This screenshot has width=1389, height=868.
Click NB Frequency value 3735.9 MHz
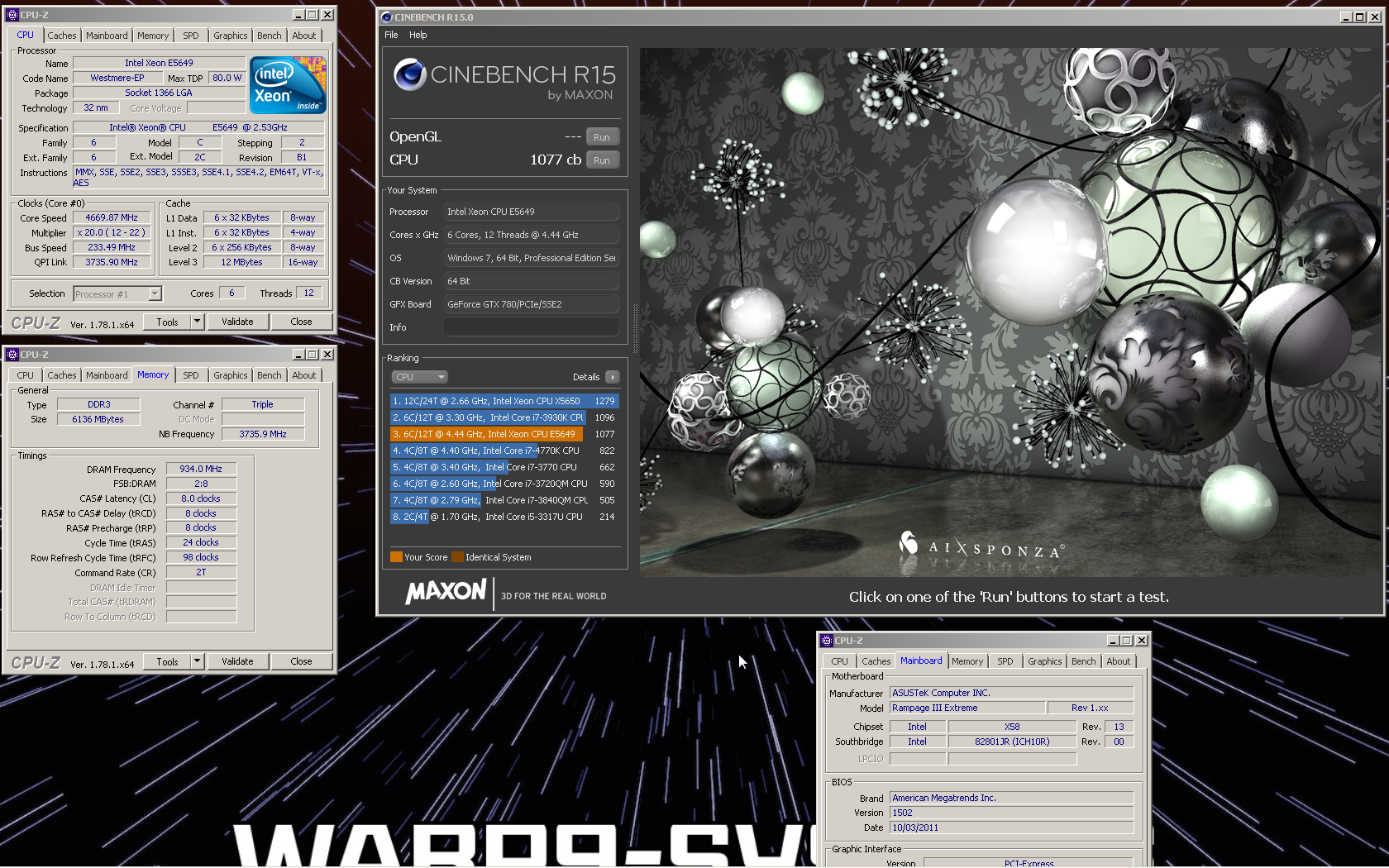click(x=263, y=434)
